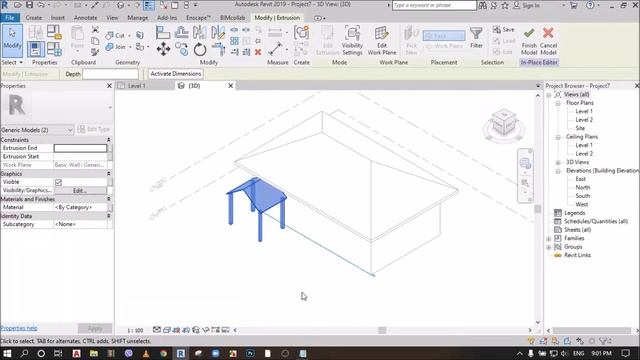640x360 pixels.
Task: Click in the Extrusion End value field
Action: click(80, 148)
